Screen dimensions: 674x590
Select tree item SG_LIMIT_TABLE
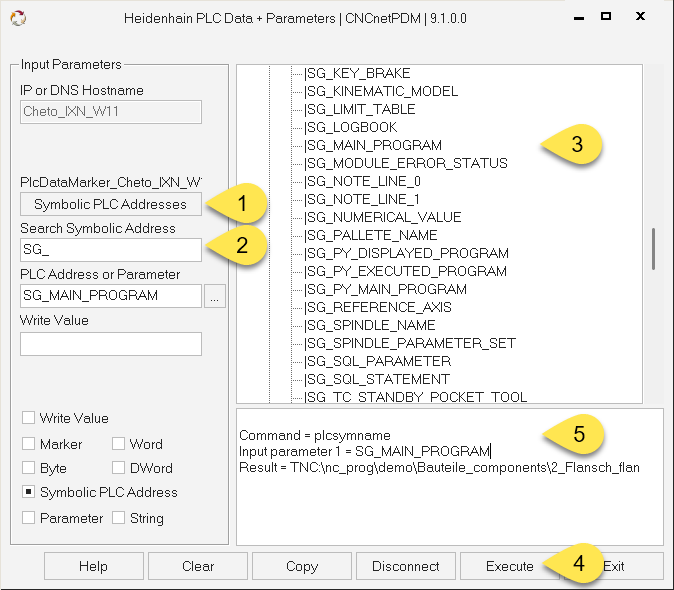coord(359,110)
